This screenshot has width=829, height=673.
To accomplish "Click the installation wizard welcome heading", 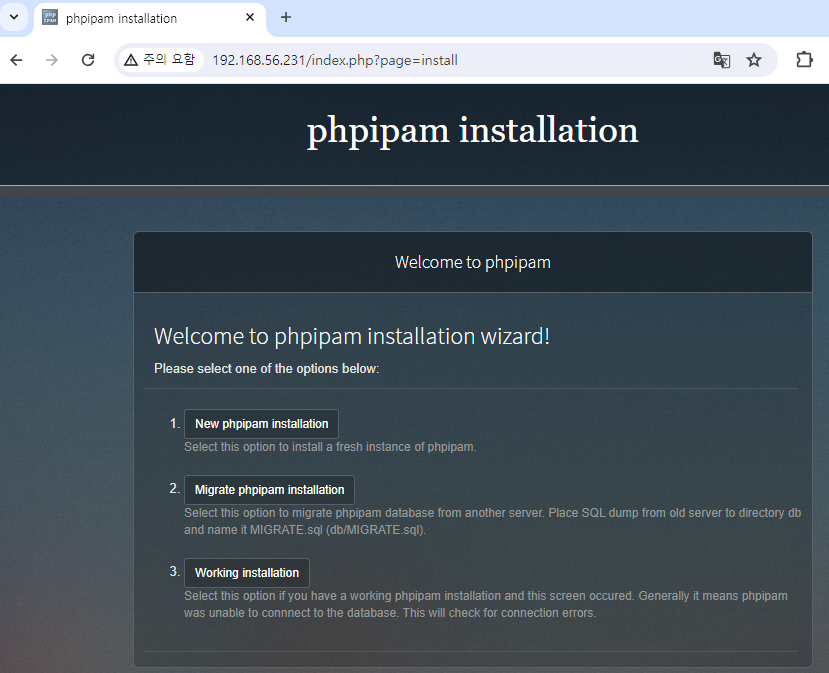I will click(352, 336).
